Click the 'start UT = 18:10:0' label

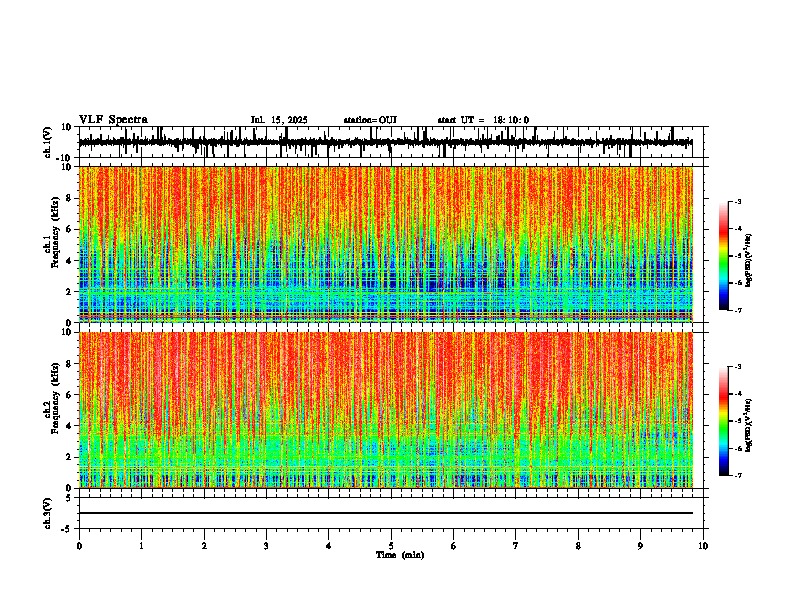[483, 120]
